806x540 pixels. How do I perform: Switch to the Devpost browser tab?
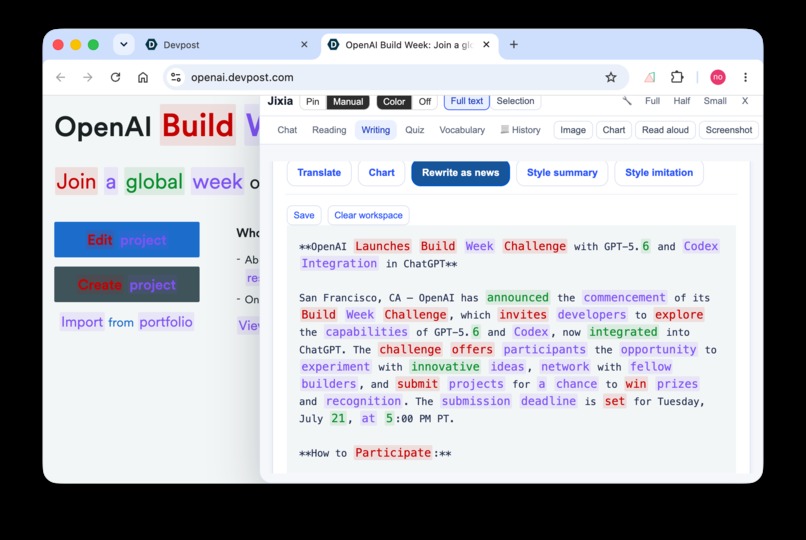click(226, 45)
